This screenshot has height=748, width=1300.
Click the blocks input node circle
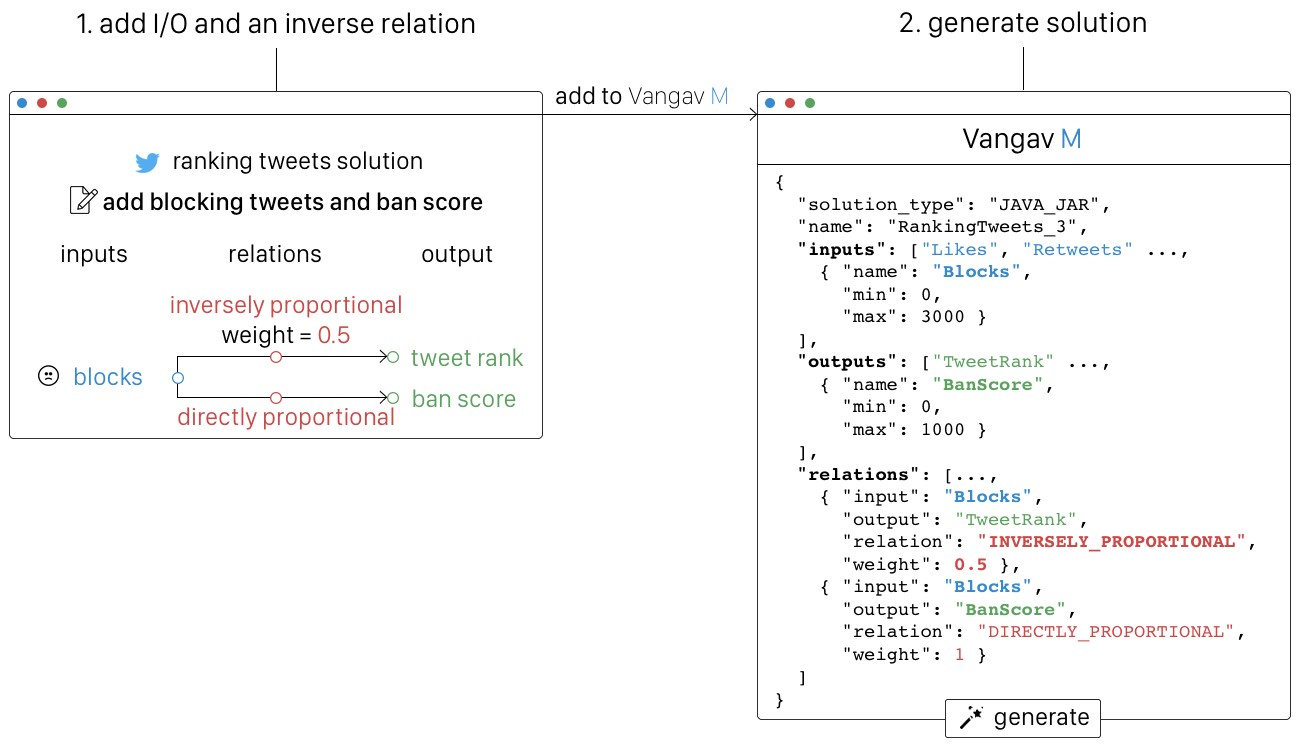tap(177, 378)
